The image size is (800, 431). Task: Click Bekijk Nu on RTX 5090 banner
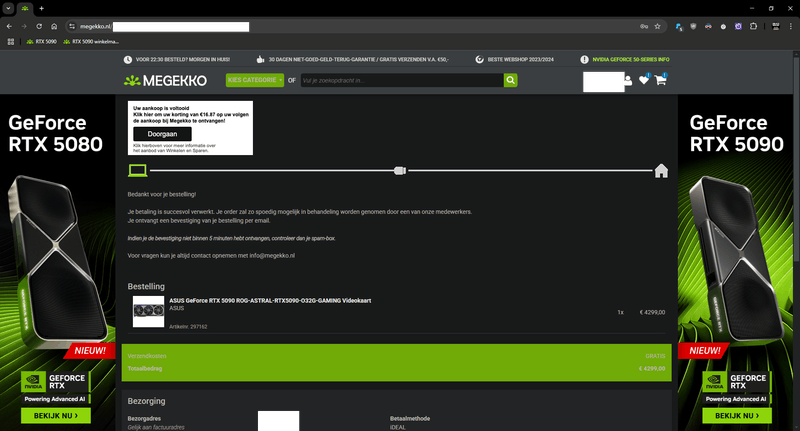(737, 416)
